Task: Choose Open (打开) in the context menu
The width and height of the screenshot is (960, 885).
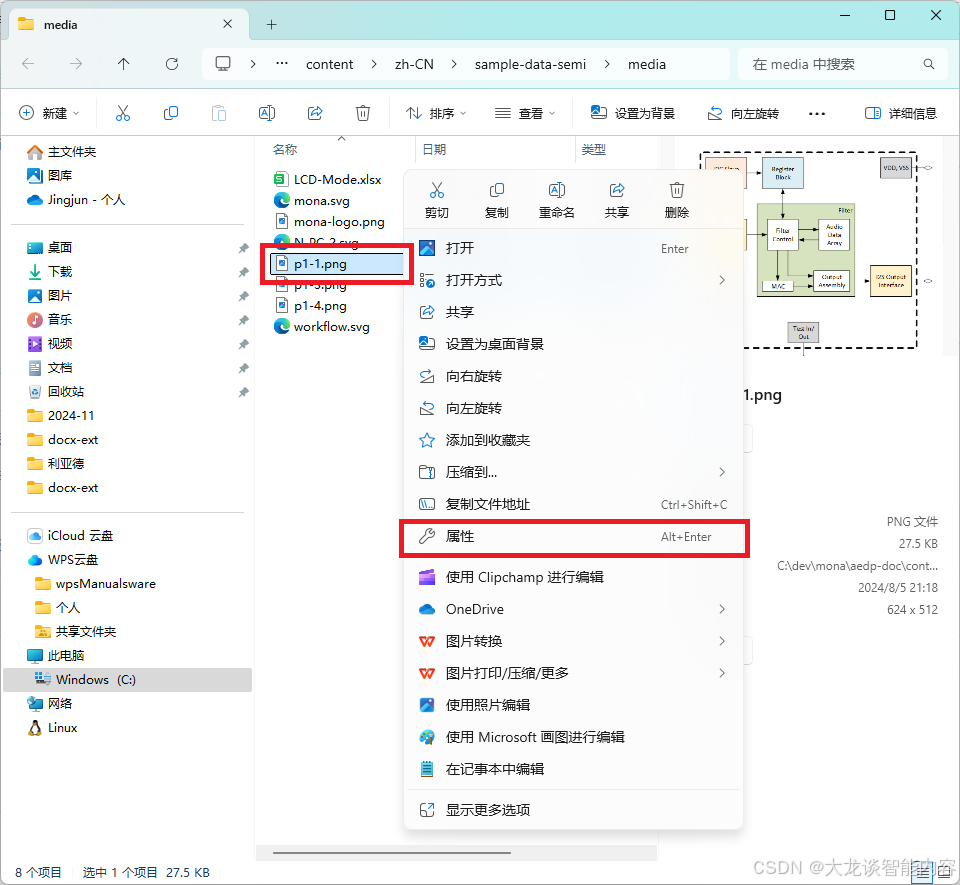Action: tap(573, 248)
